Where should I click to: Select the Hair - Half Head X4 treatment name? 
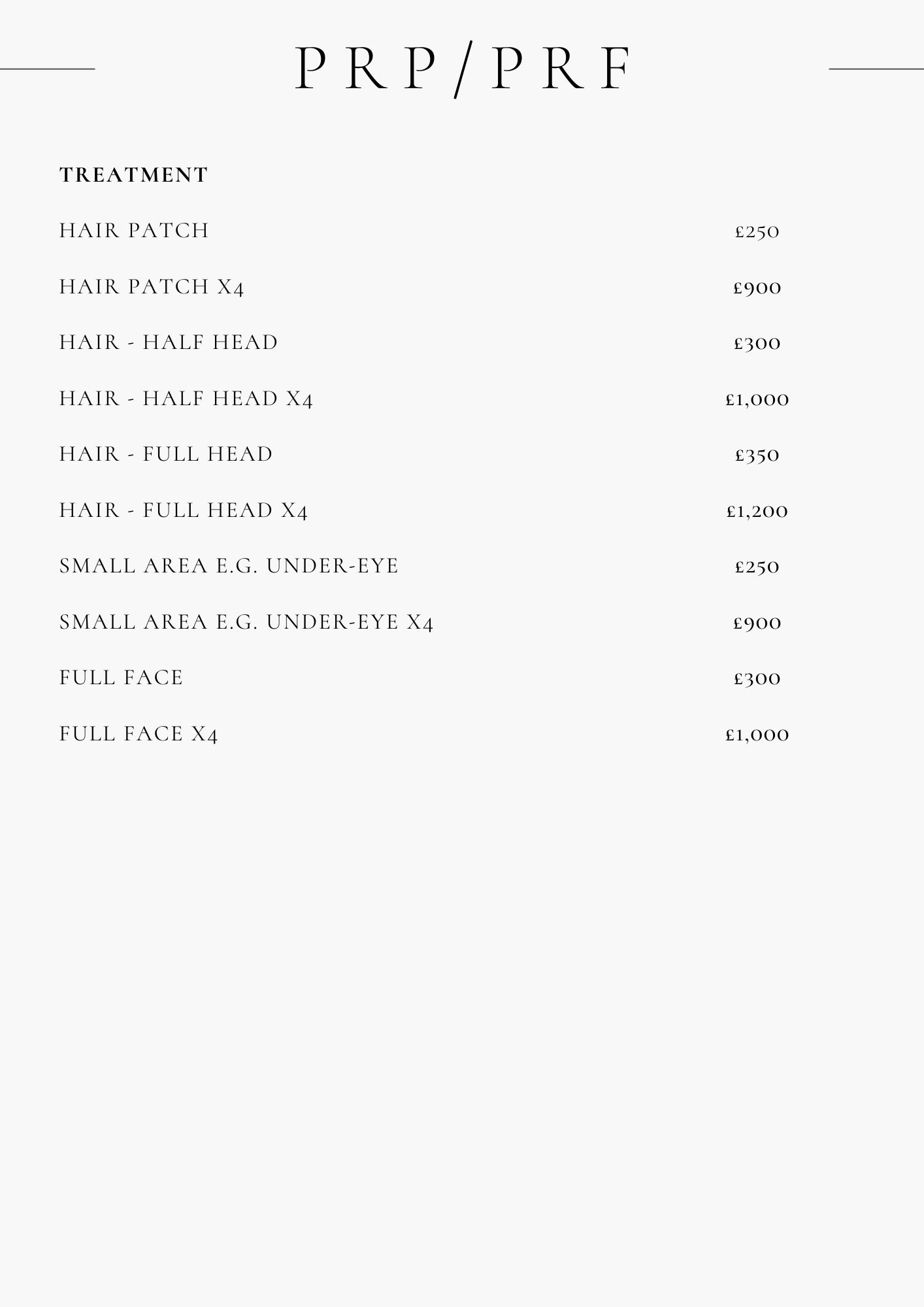click(x=186, y=399)
